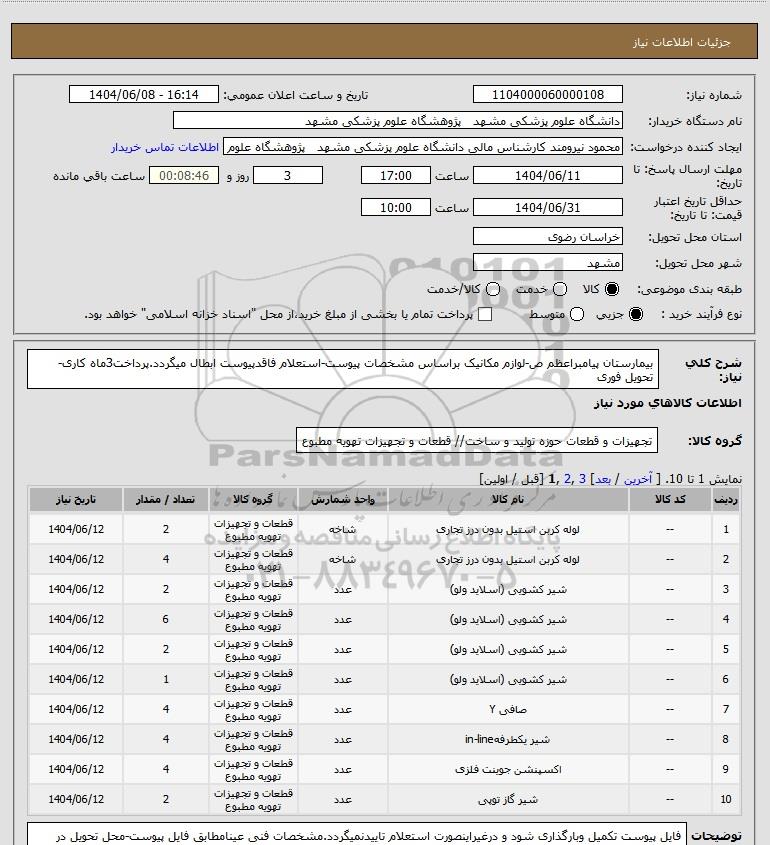Click row 4 item شیر کشویی (اسلاید ولو)
The height and width of the screenshot is (845, 770).
tap(508, 620)
